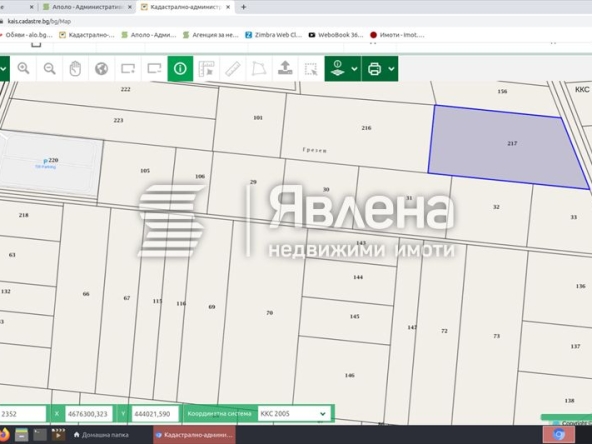
Task: Expand the print options dropdown arrow
Action: tap(392, 69)
